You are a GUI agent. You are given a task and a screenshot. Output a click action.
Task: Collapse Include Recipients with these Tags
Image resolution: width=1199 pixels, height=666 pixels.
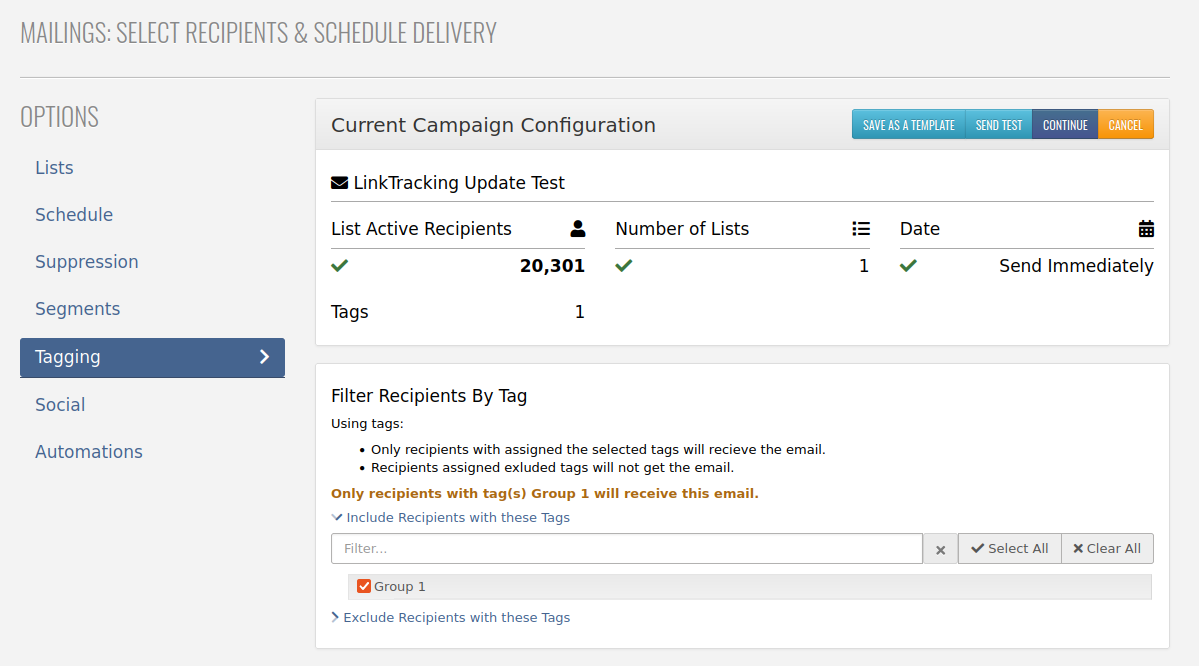pos(450,518)
